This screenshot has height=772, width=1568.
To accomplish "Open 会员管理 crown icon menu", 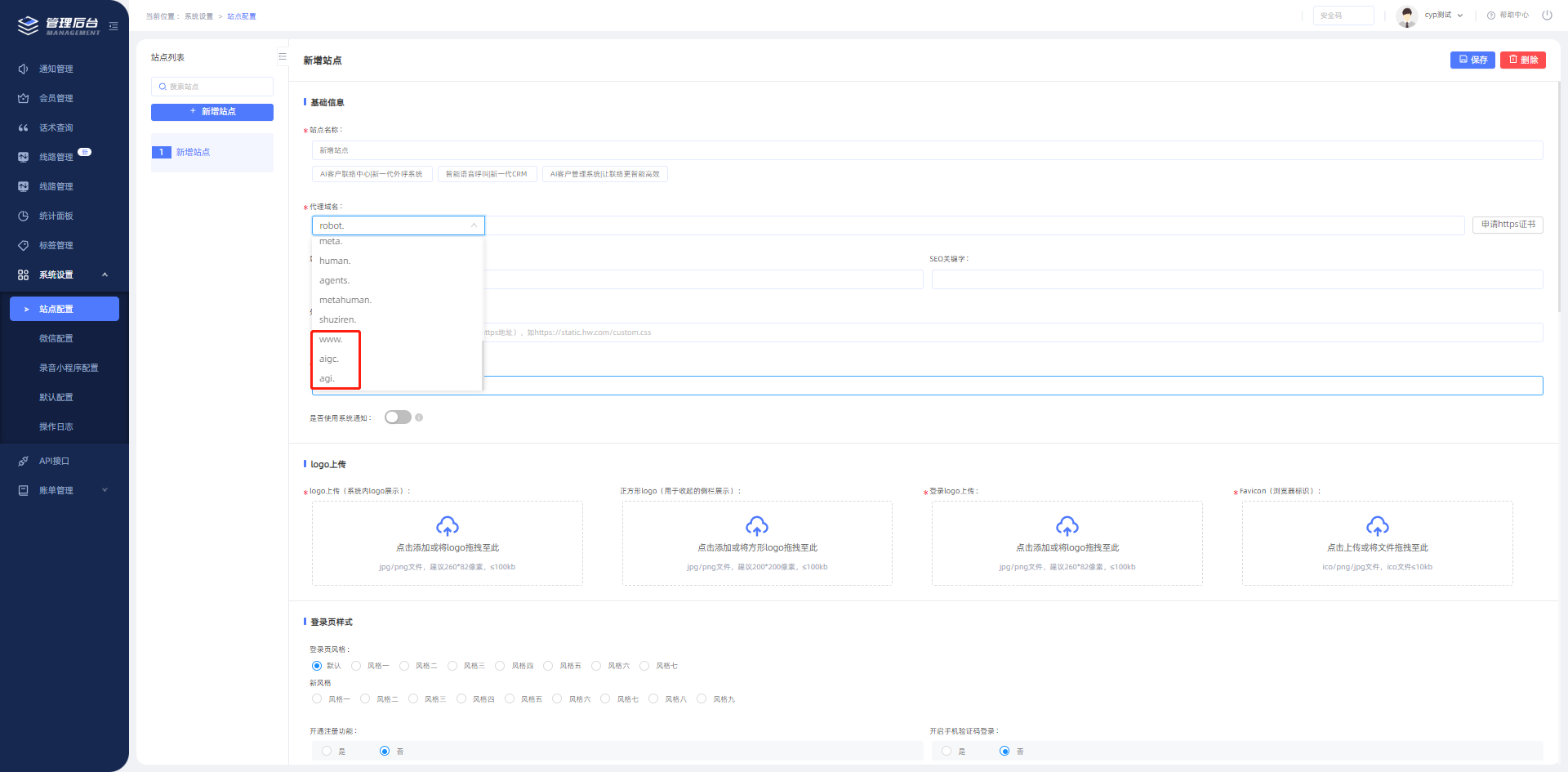I will [x=23, y=98].
